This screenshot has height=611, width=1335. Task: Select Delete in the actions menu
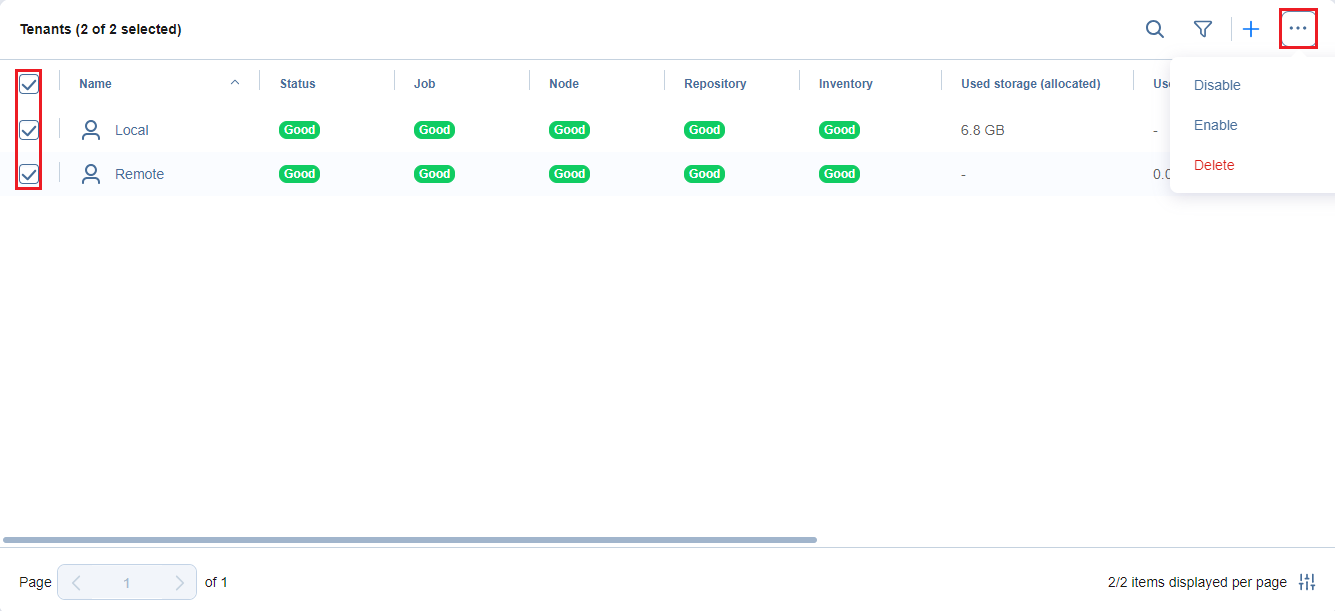click(x=1214, y=165)
